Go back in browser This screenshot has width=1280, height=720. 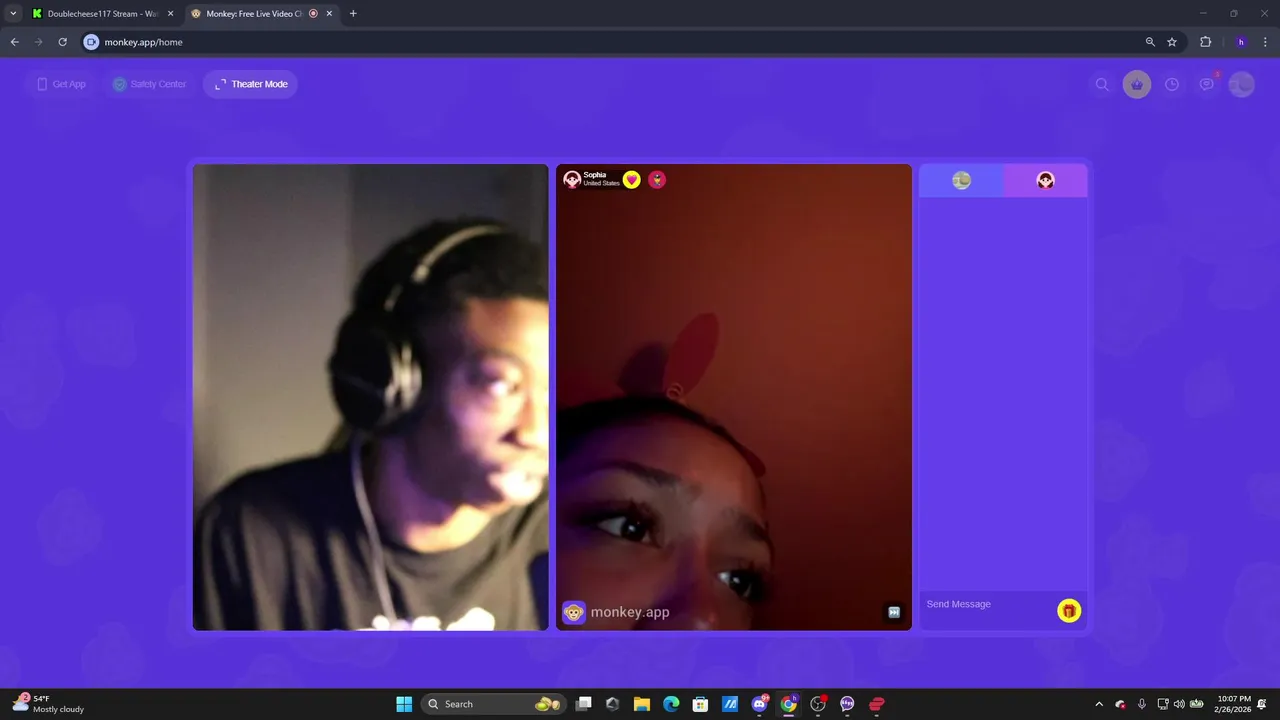coord(15,42)
